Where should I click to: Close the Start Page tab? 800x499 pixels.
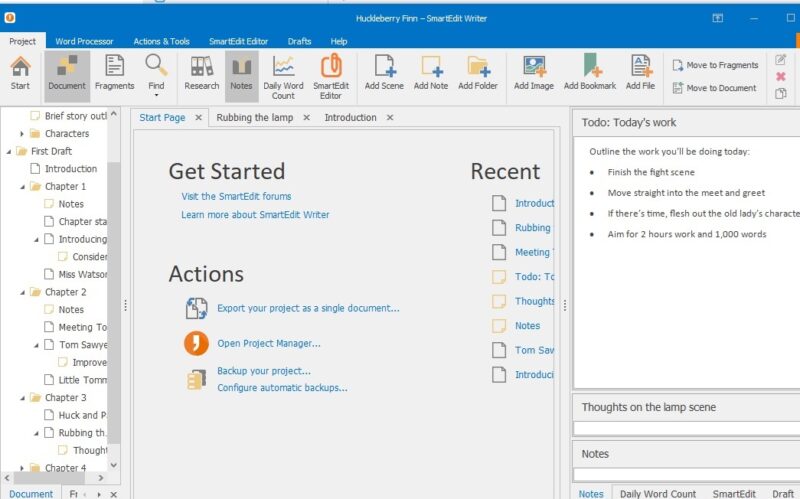(x=198, y=118)
